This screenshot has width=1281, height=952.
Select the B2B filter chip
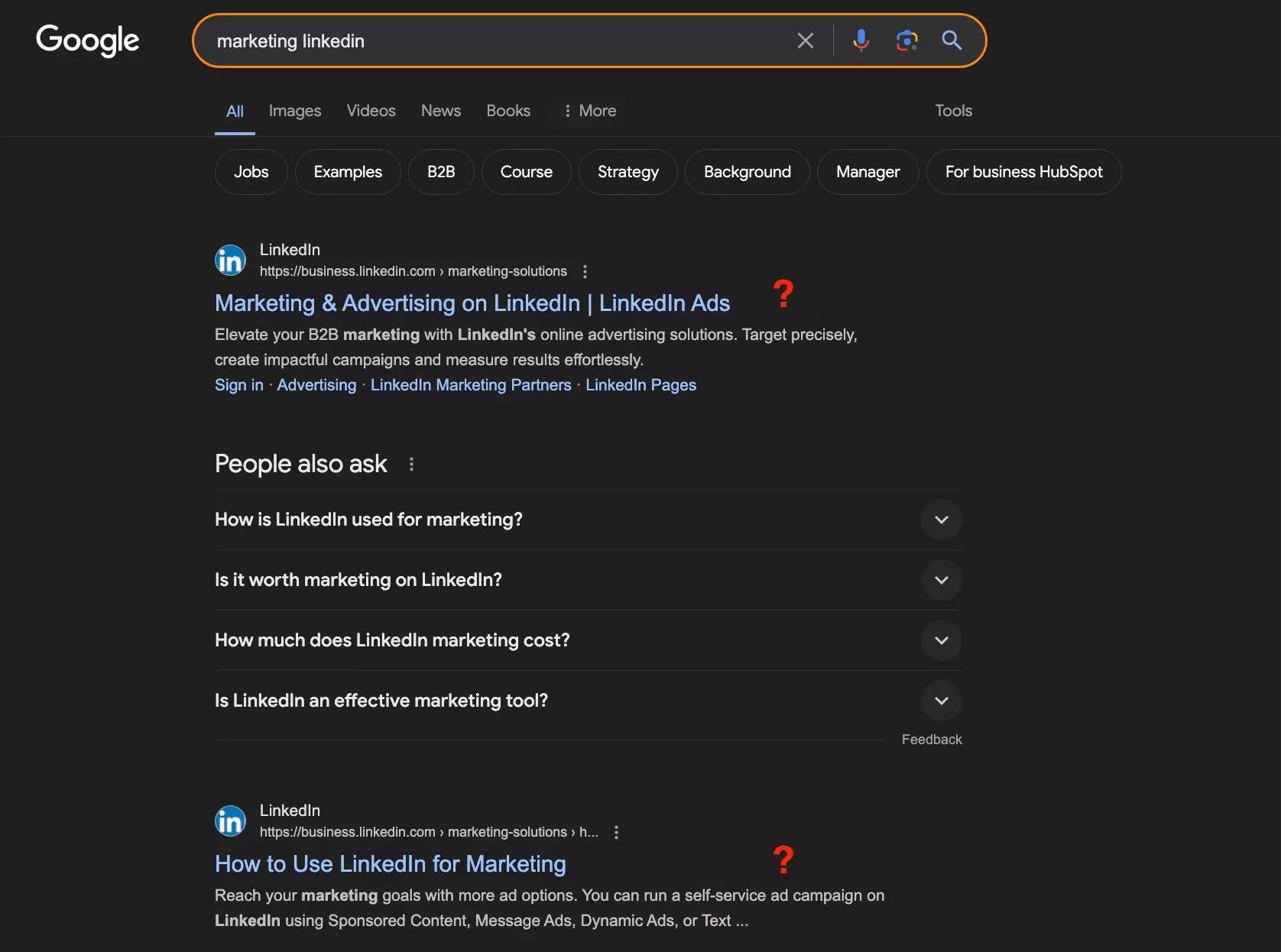(x=441, y=172)
